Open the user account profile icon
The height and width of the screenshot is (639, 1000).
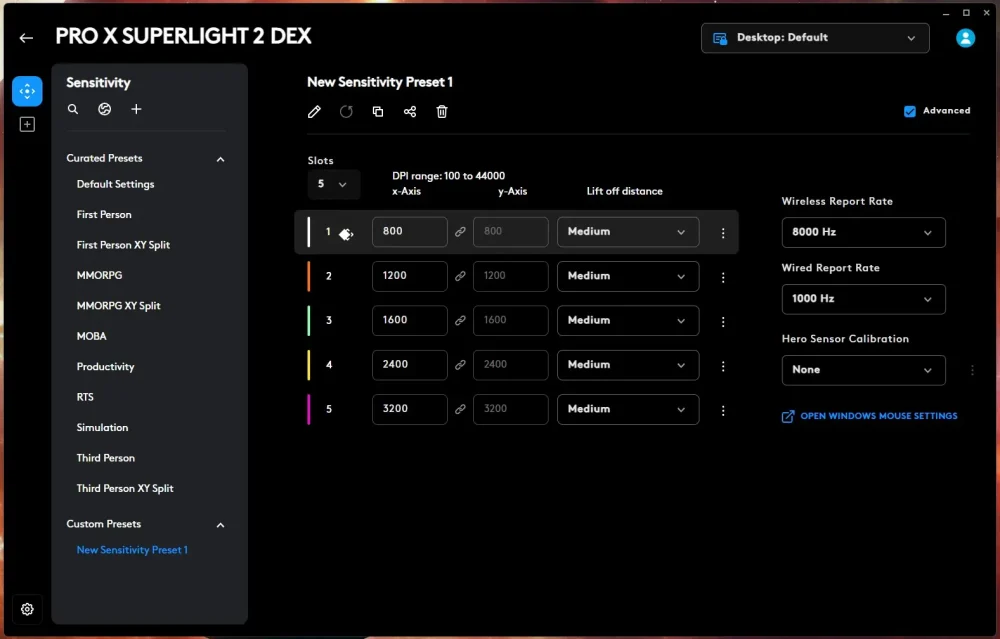tap(965, 38)
